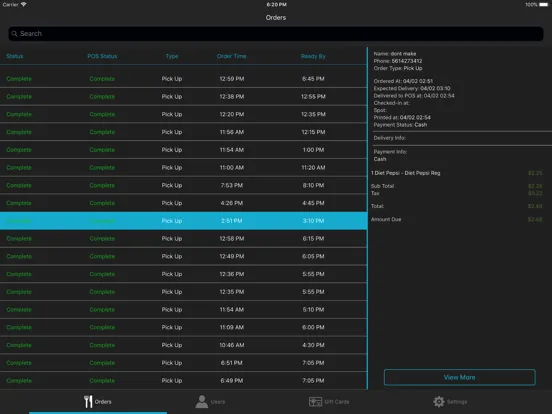552x414 pixels.
Task: Select the order placed at 12:58 PM
Action: tap(183, 239)
